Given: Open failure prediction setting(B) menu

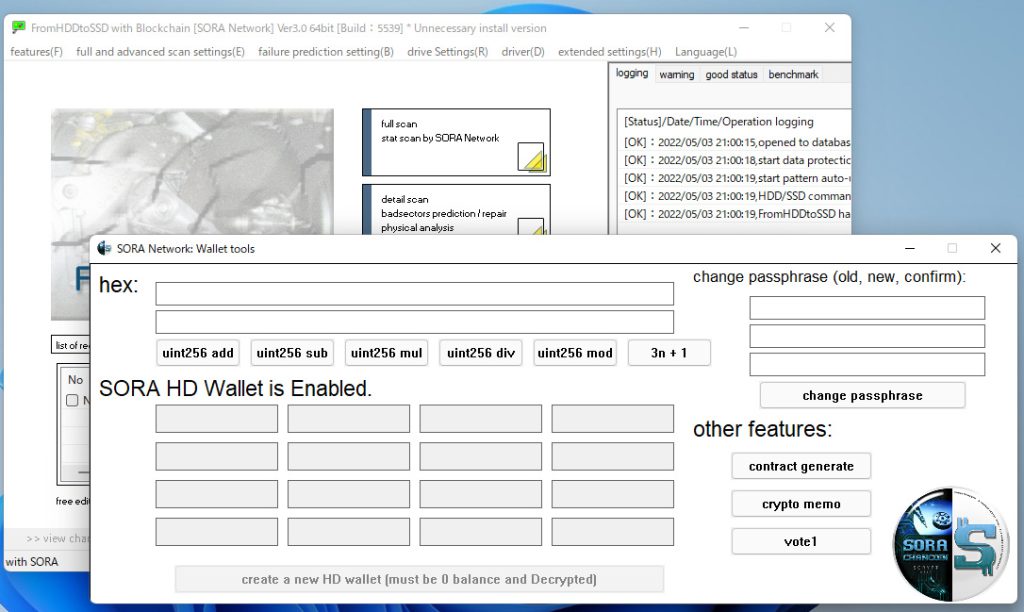Looking at the screenshot, I should (x=326, y=52).
